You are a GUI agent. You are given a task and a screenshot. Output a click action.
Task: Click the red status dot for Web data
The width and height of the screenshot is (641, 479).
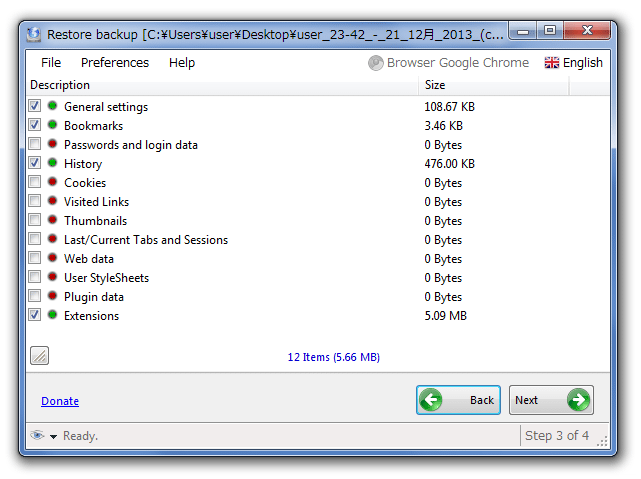tap(52, 258)
